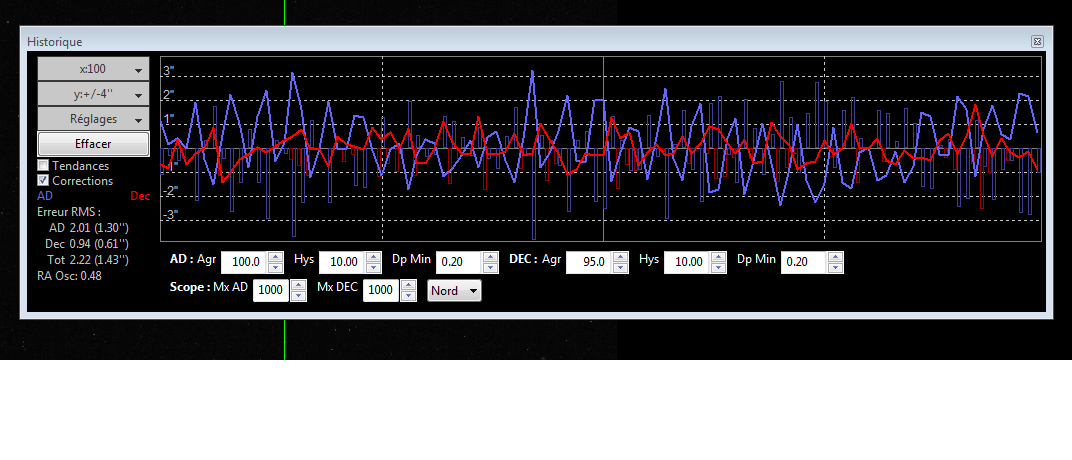Increase DEC Hys with up arrow
Screen dimensions: 1072x460
pos(719,257)
